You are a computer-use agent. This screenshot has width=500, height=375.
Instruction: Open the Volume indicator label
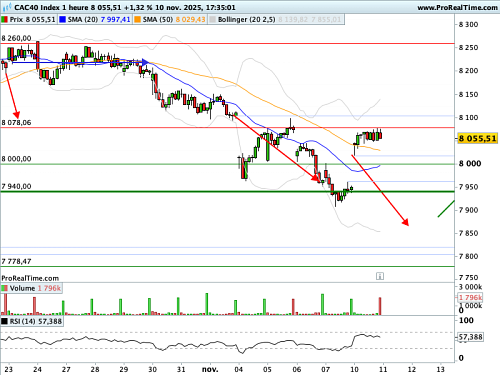[x=22, y=288]
